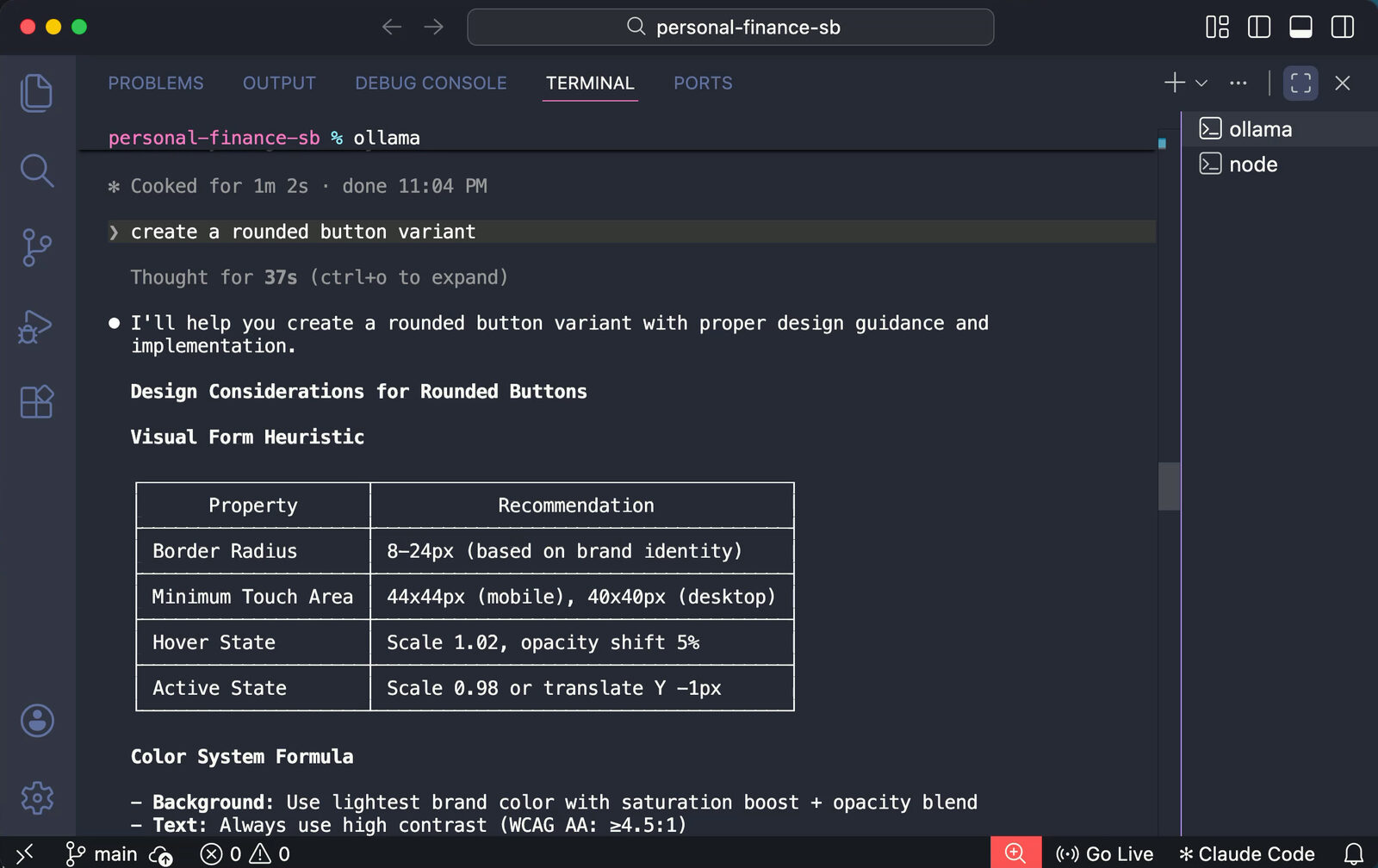Toggle maximized panel size

pyautogui.click(x=1300, y=83)
